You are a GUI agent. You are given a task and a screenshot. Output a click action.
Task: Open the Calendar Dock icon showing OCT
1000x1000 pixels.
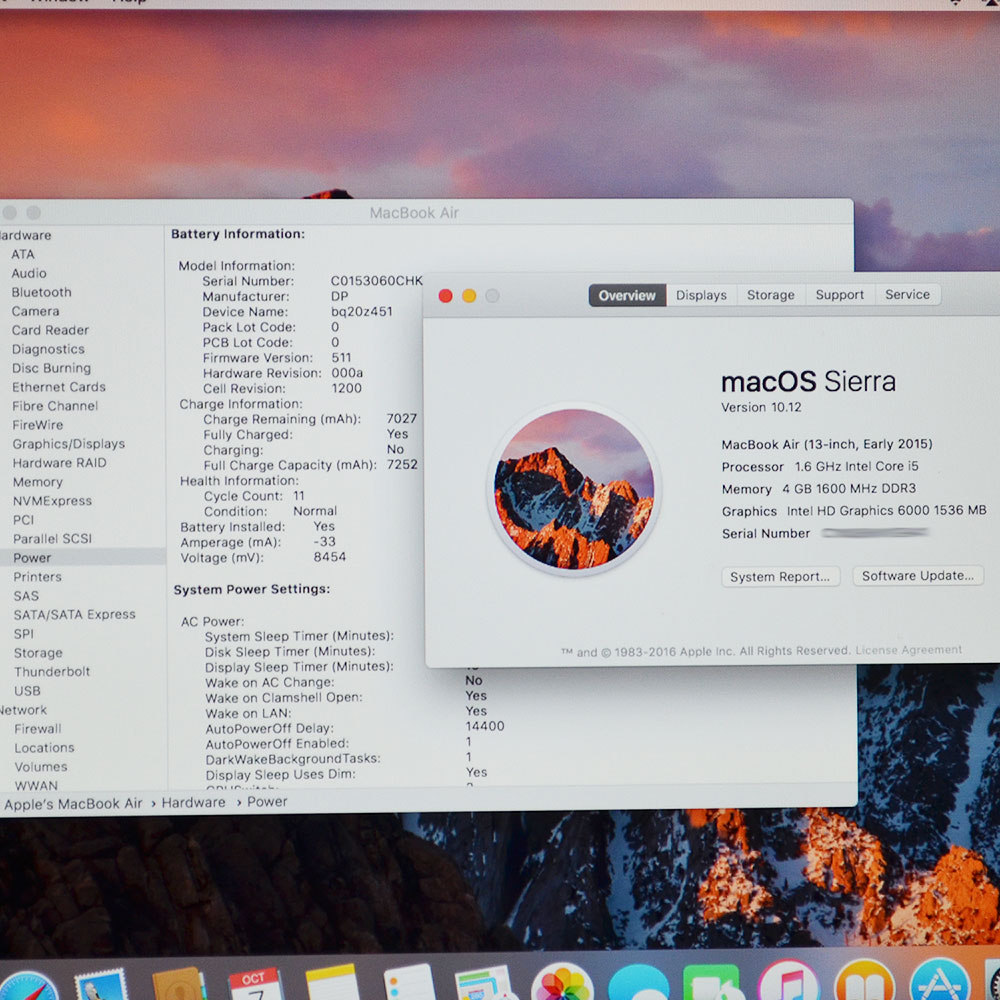coord(255,985)
